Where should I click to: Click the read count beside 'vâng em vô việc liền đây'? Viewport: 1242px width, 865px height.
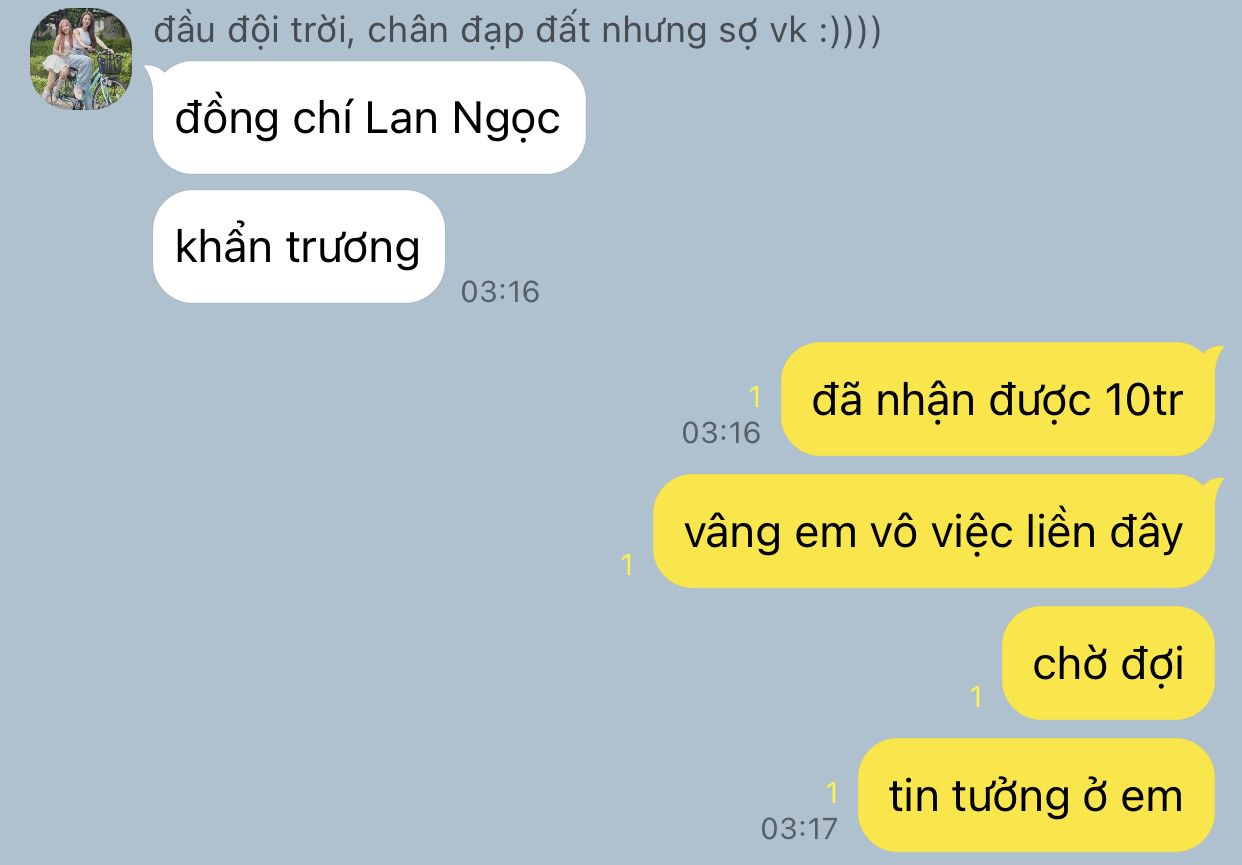tap(627, 565)
